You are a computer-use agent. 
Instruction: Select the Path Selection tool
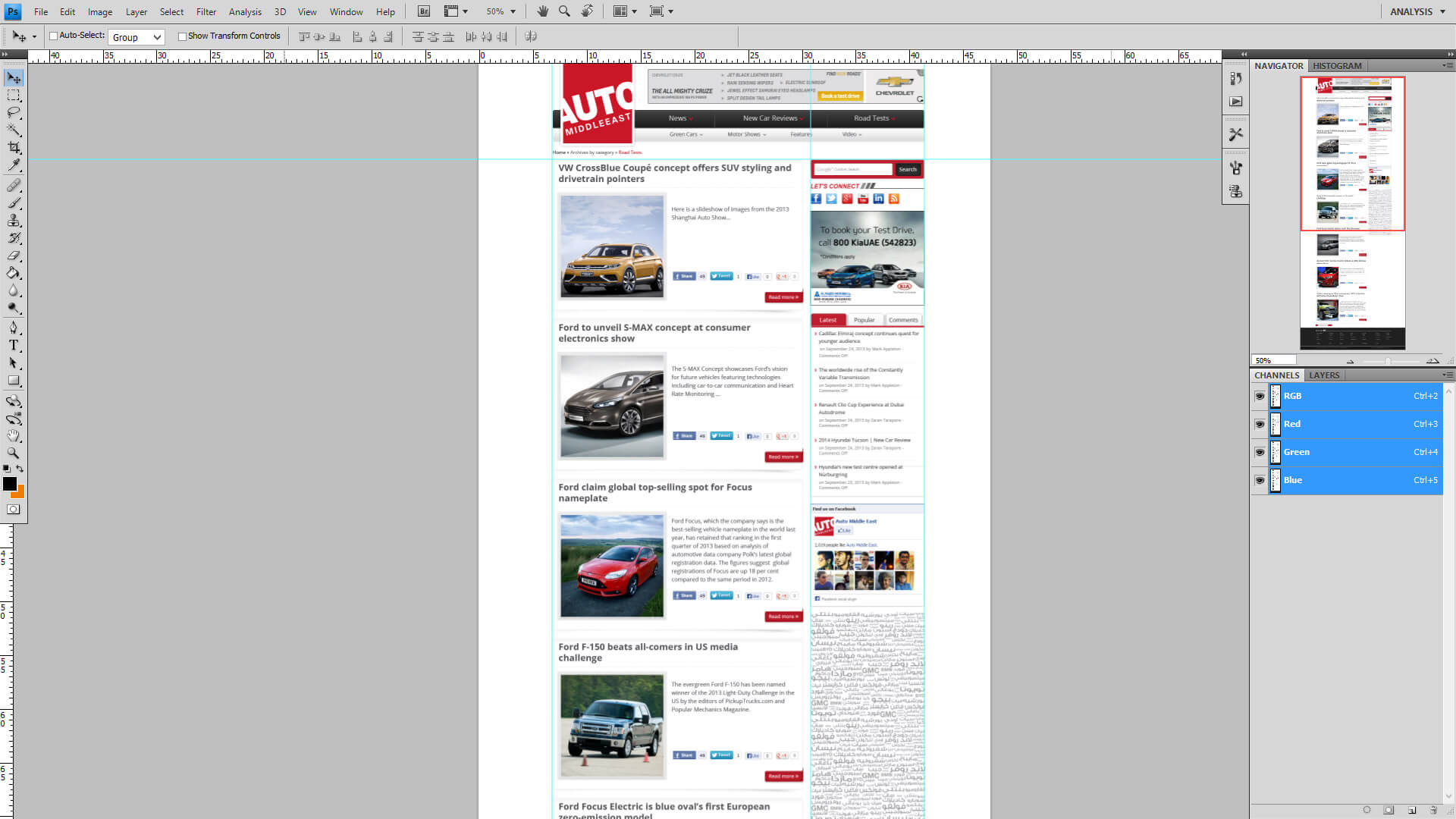(14, 363)
